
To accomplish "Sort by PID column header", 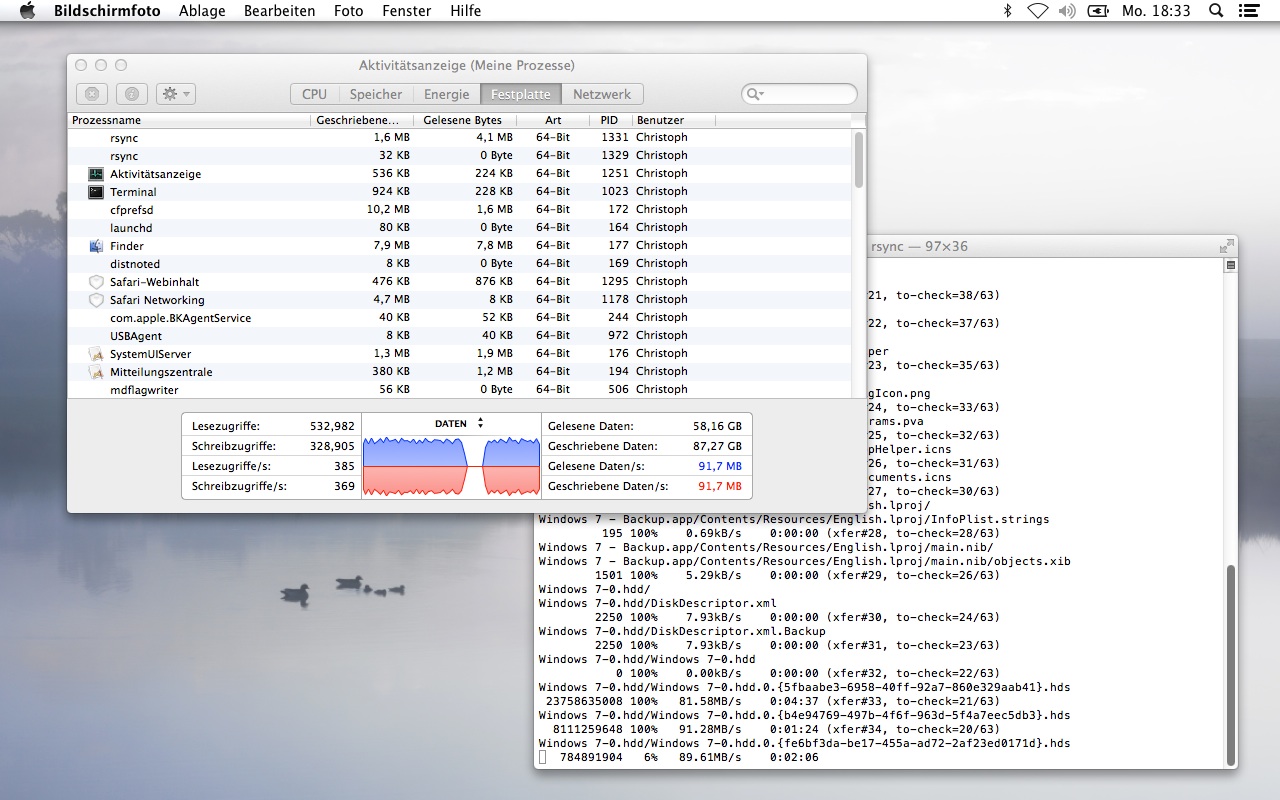I will click(x=610, y=120).
